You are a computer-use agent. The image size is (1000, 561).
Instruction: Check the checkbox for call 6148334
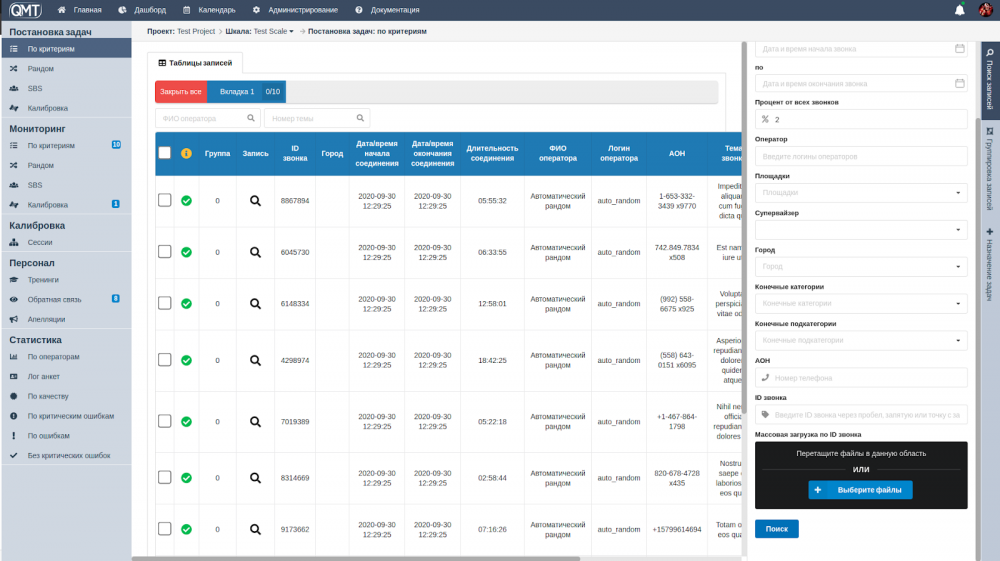165,303
